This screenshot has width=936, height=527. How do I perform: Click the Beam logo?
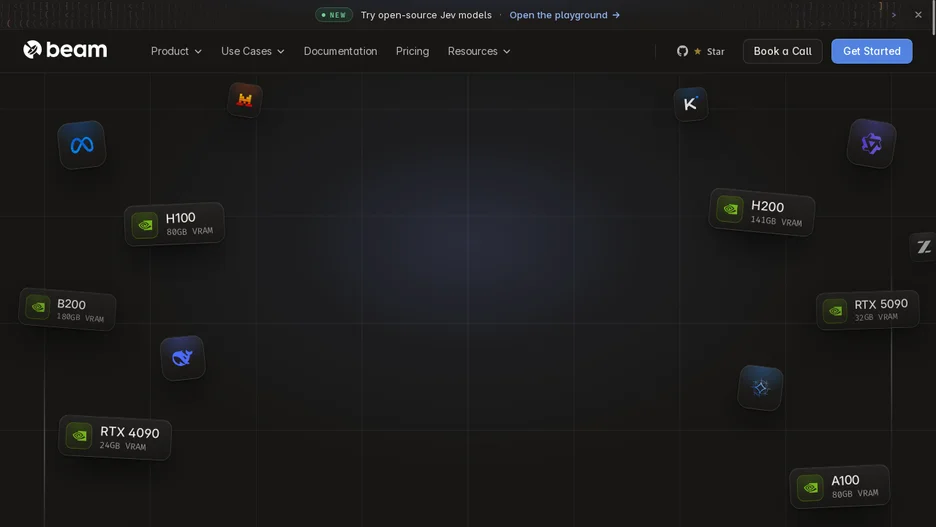65,50
